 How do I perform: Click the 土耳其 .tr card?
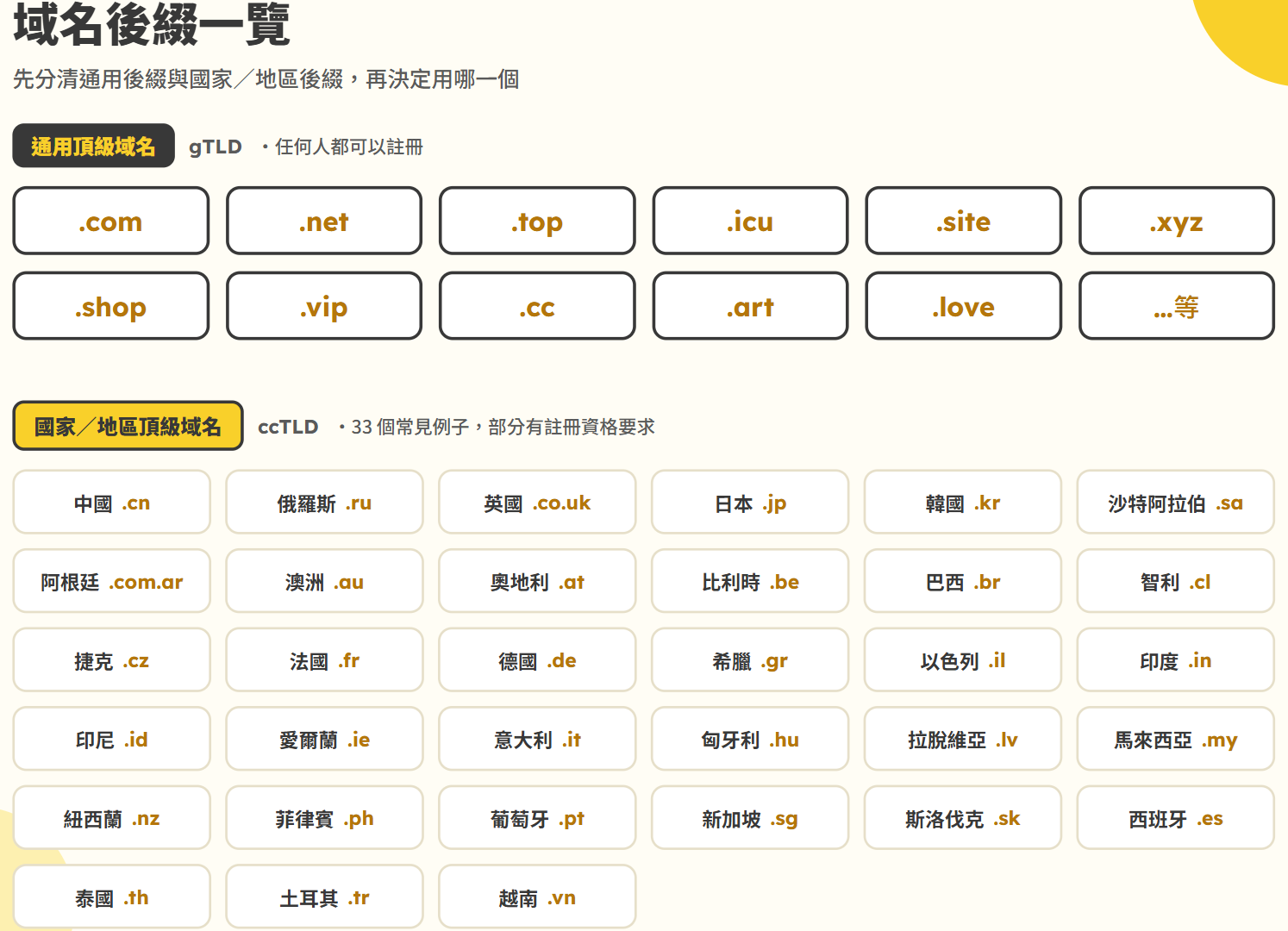coord(324,897)
